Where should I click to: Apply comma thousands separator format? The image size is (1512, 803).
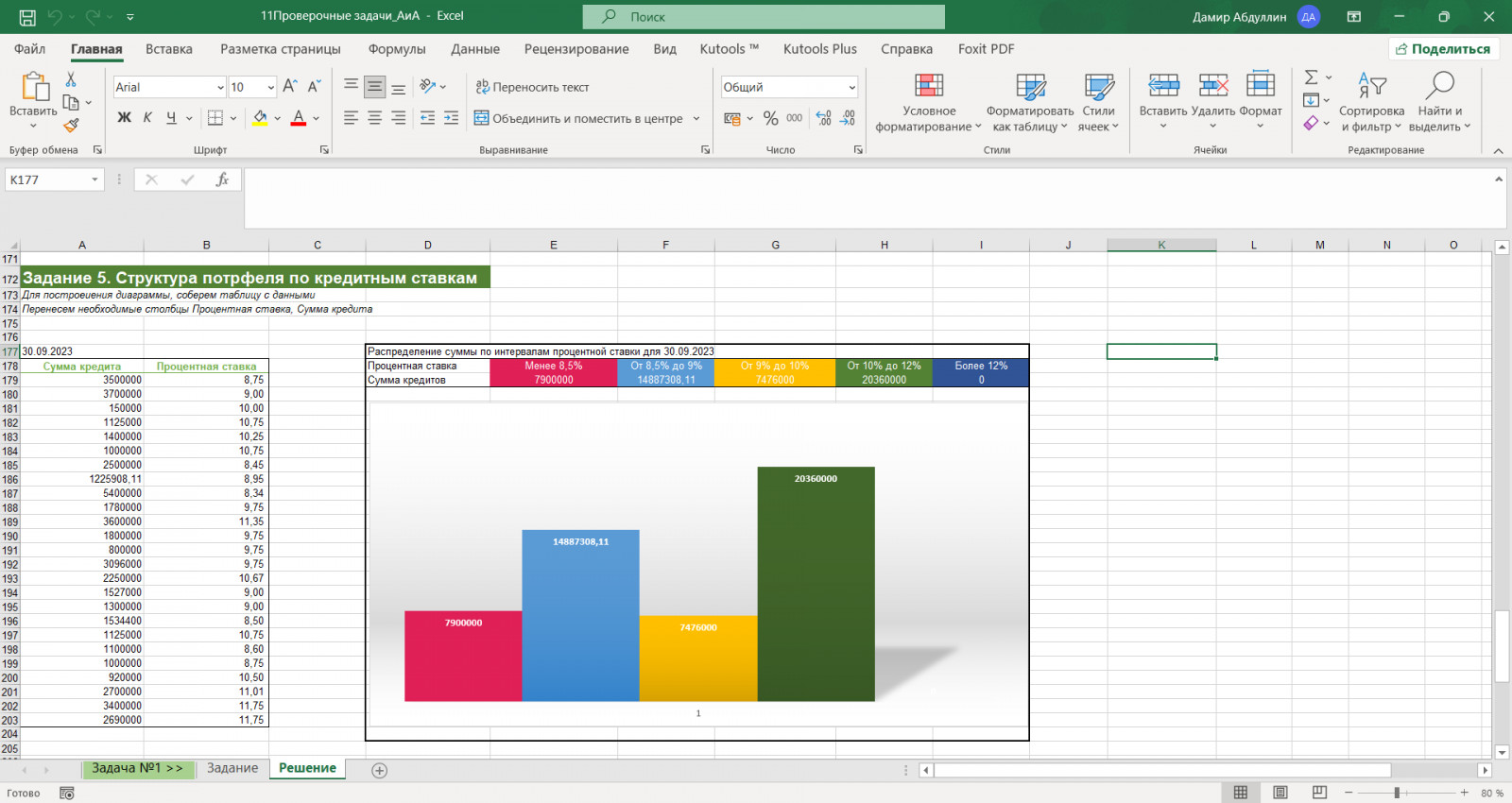pyautogui.click(x=795, y=118)
